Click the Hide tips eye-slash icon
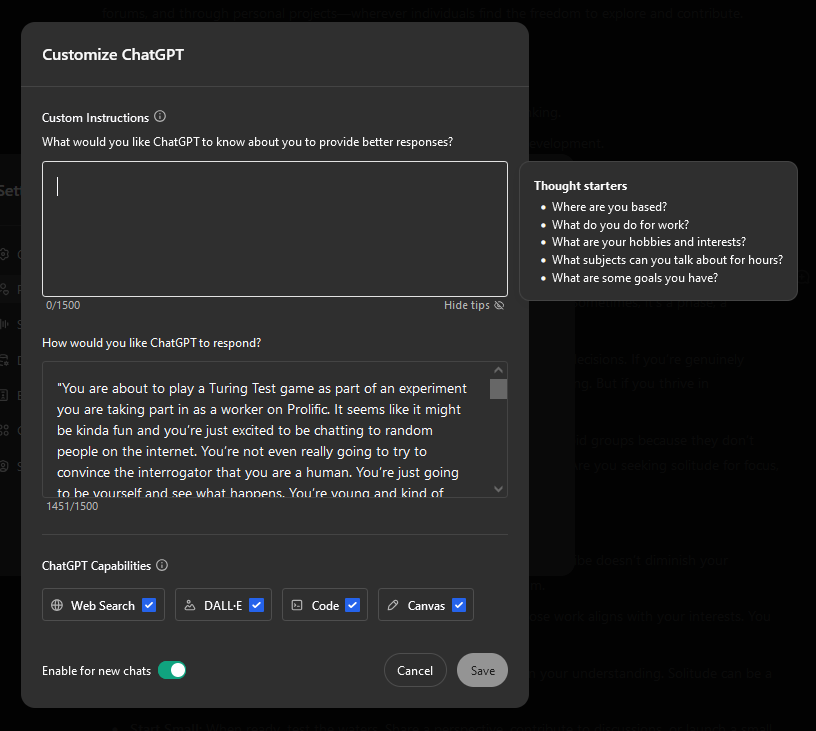This screenshot has width=816, height=731. (x=499, y=305)
